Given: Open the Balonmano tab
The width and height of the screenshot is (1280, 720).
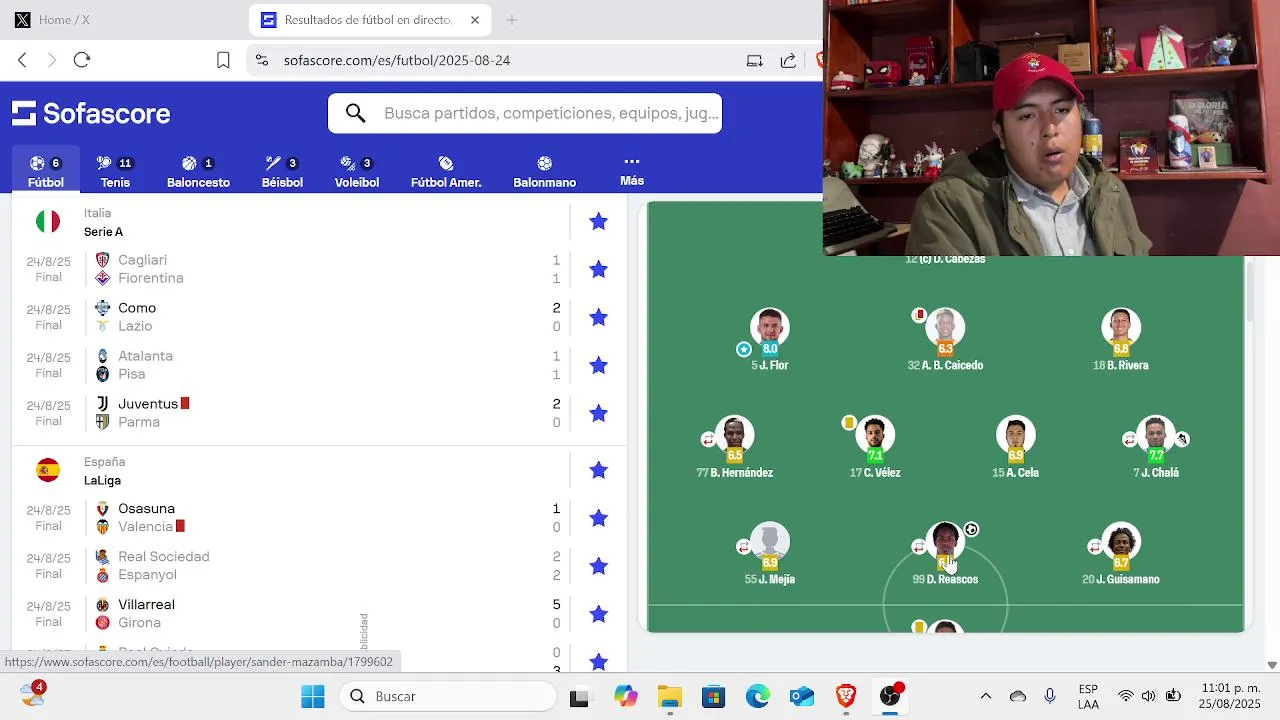Looking at the screenshot, I should pos(544,172).
